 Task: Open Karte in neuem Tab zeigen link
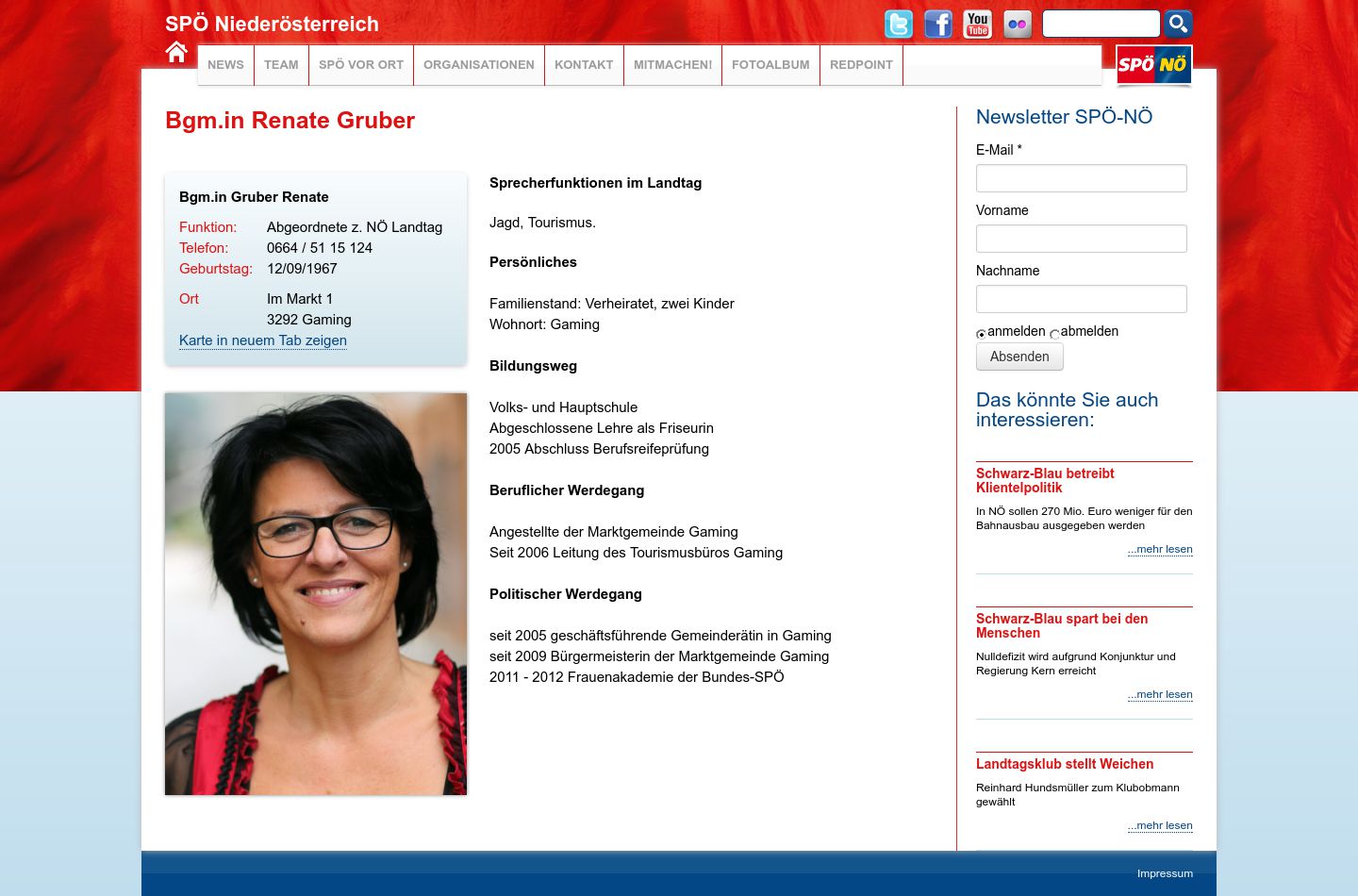tap(263, 340)
